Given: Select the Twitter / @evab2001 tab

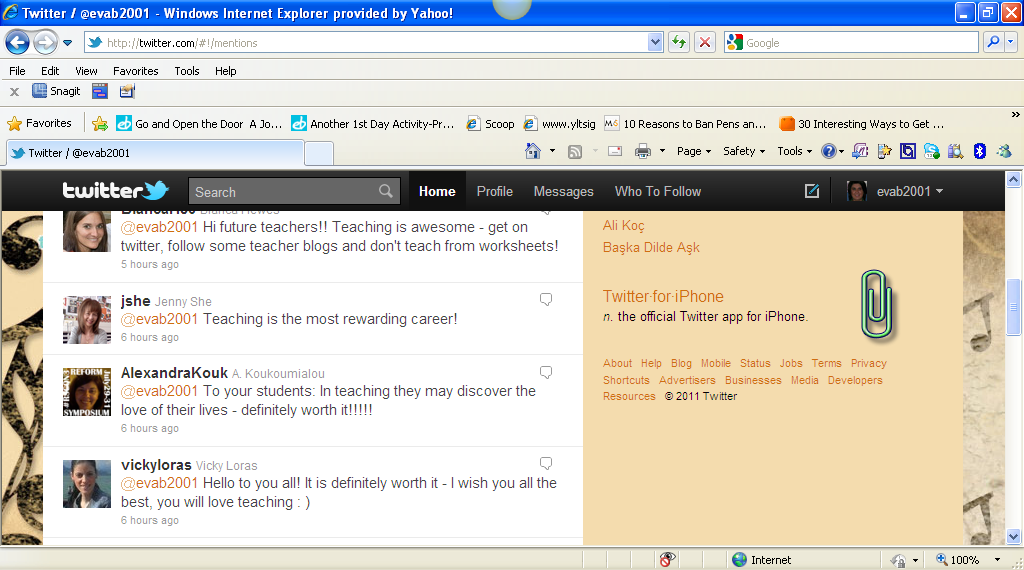Looking at the screenshot, I should (x=155, y=153).
